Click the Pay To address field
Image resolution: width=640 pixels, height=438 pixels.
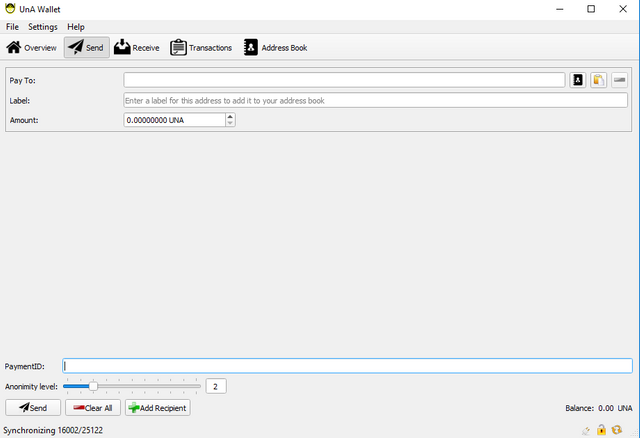344,80
